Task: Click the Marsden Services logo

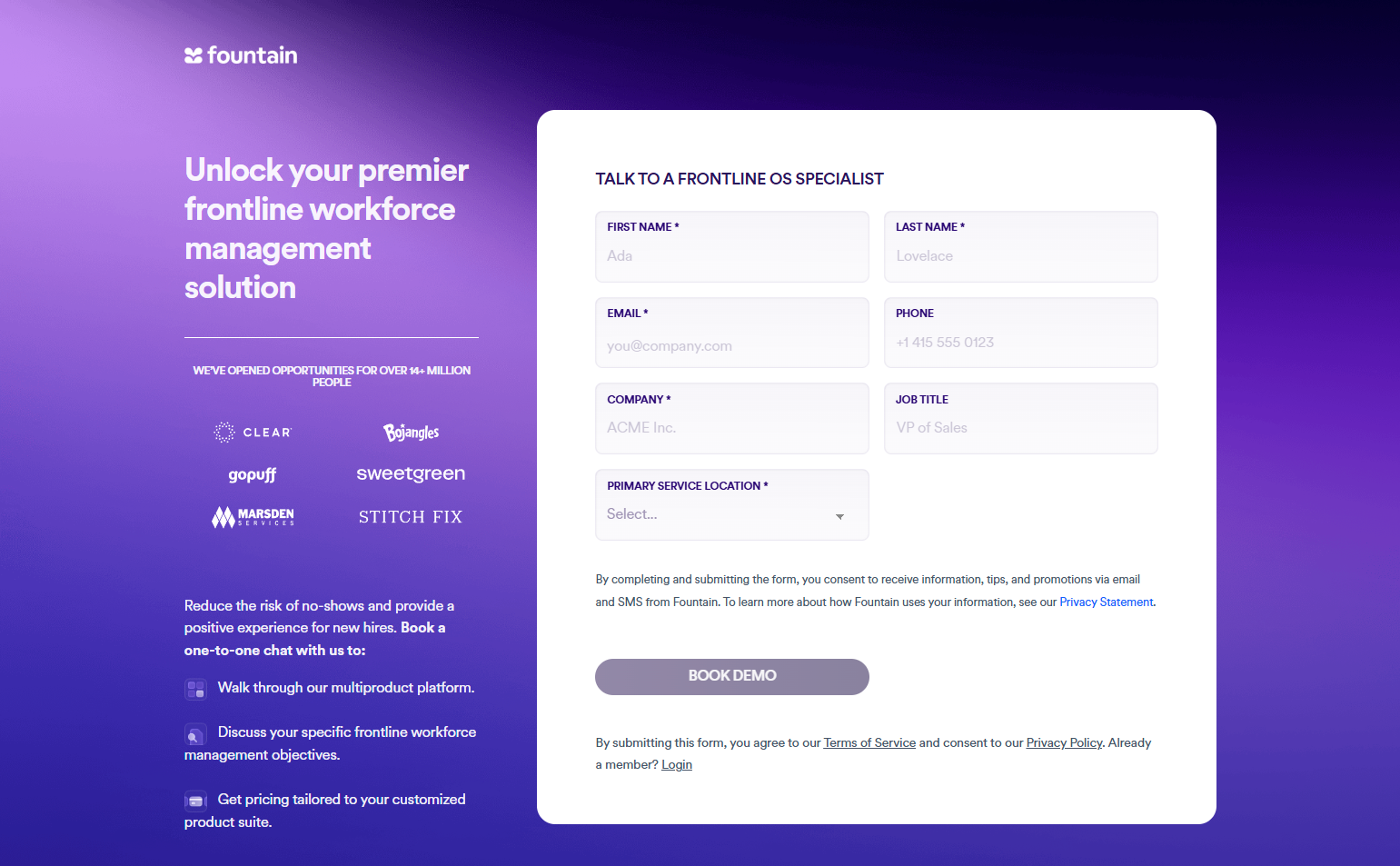Action: [253, 517]
